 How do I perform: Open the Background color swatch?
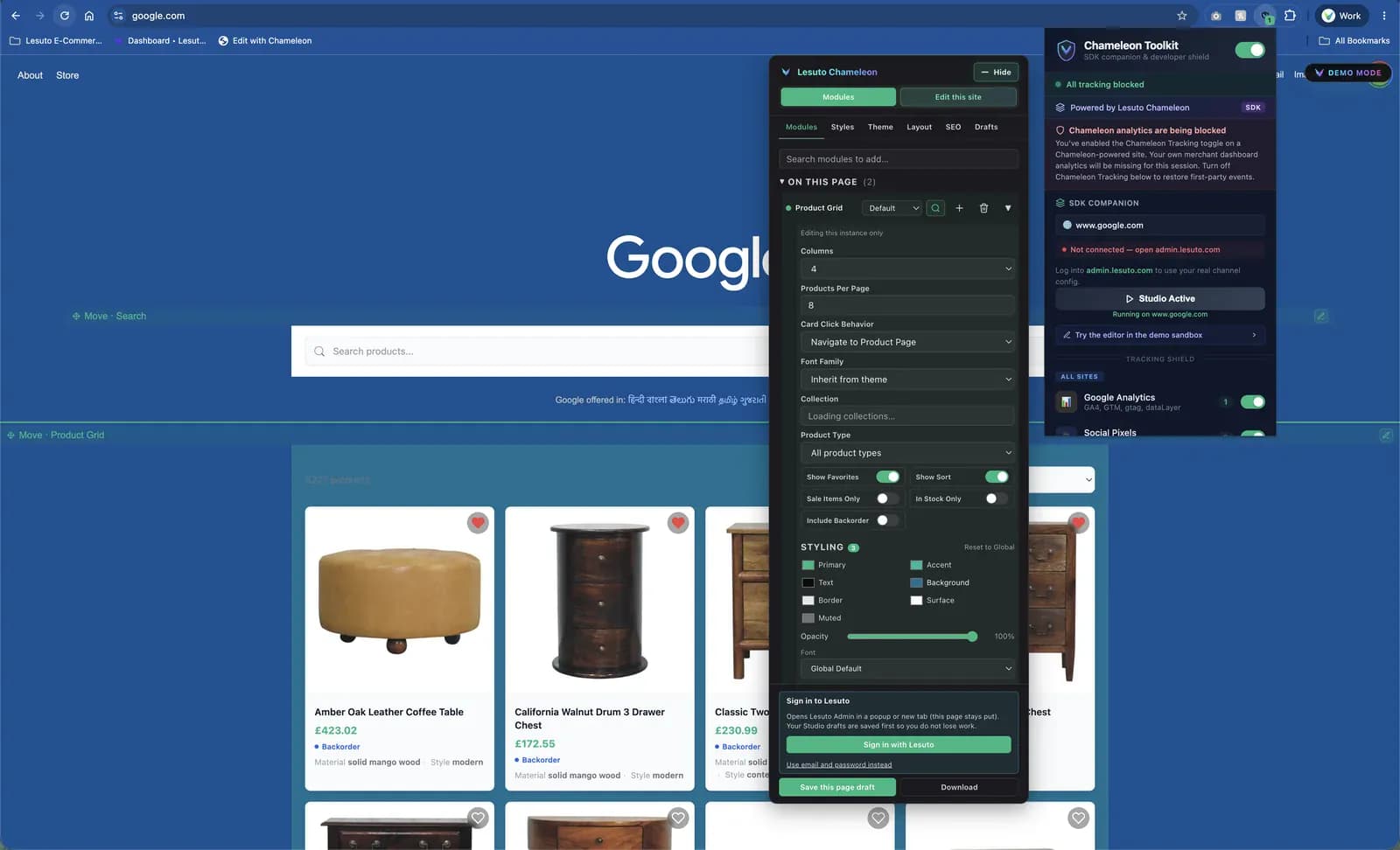pyautogui.click(x=916, y=582)
